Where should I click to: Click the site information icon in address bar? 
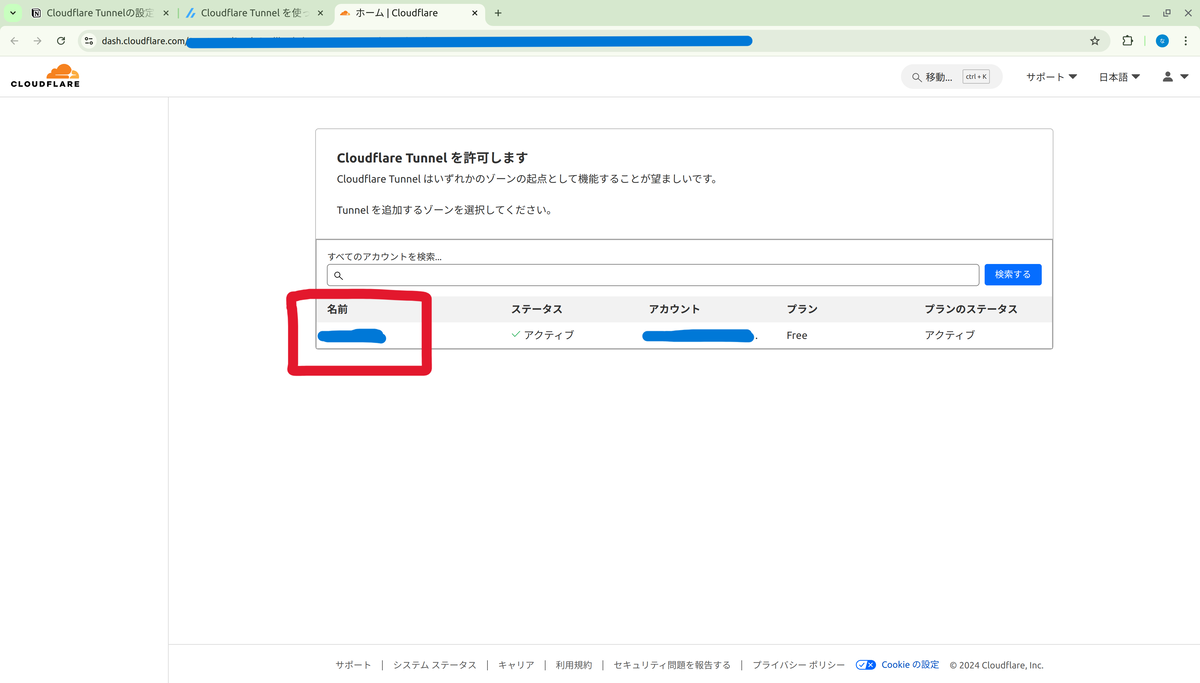tap(88, 41)
